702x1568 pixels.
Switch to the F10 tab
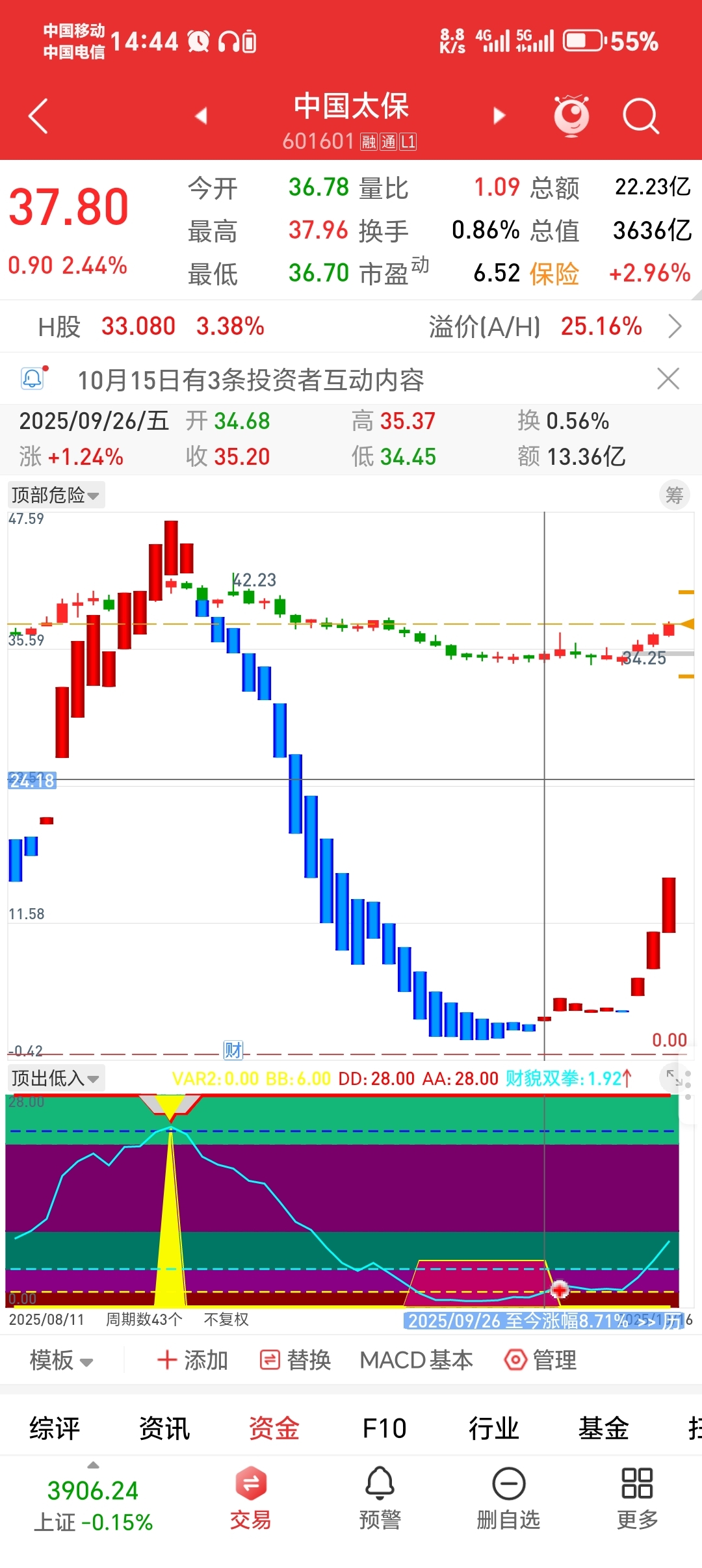click(x=384, y=1429)
